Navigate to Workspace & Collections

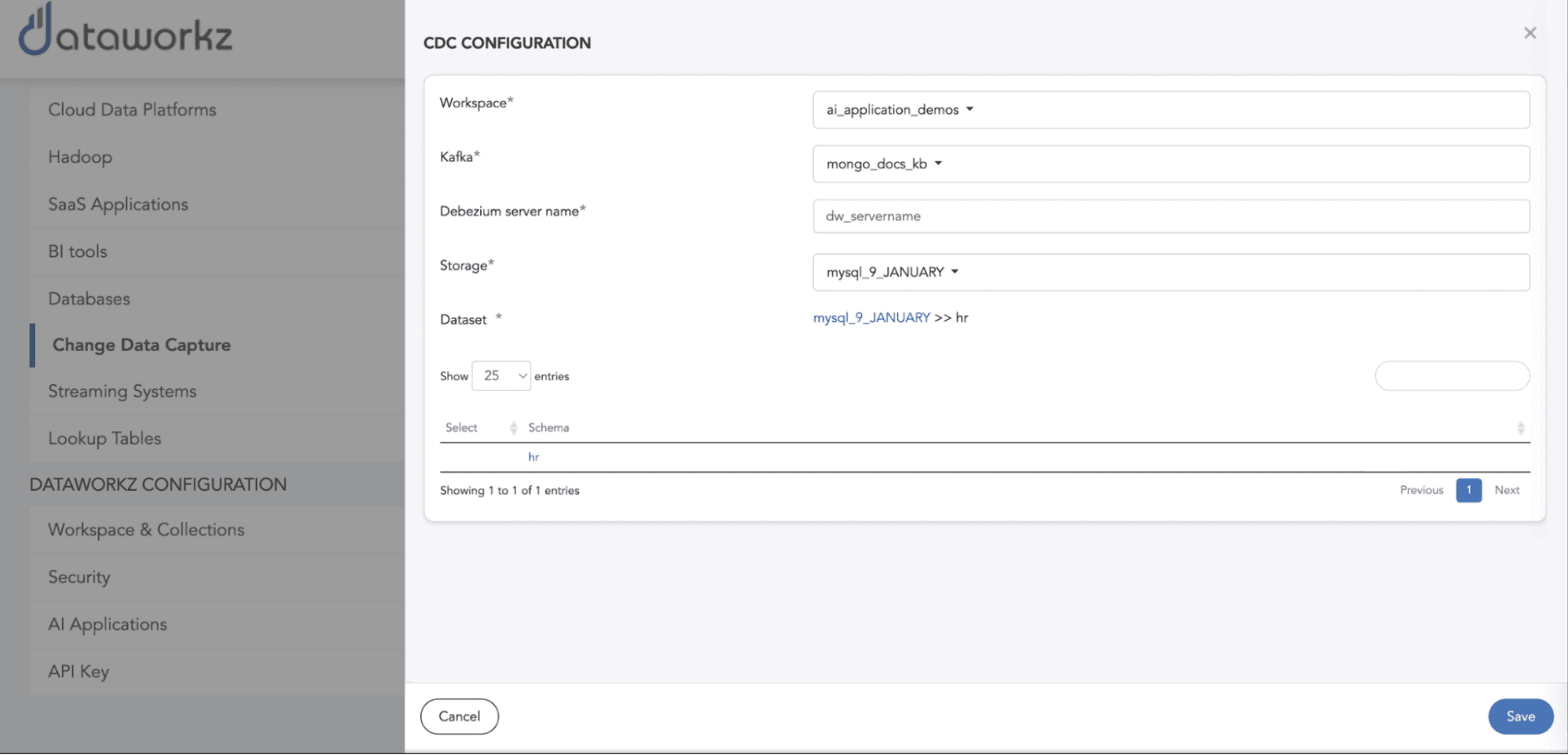tap(146, 530)
